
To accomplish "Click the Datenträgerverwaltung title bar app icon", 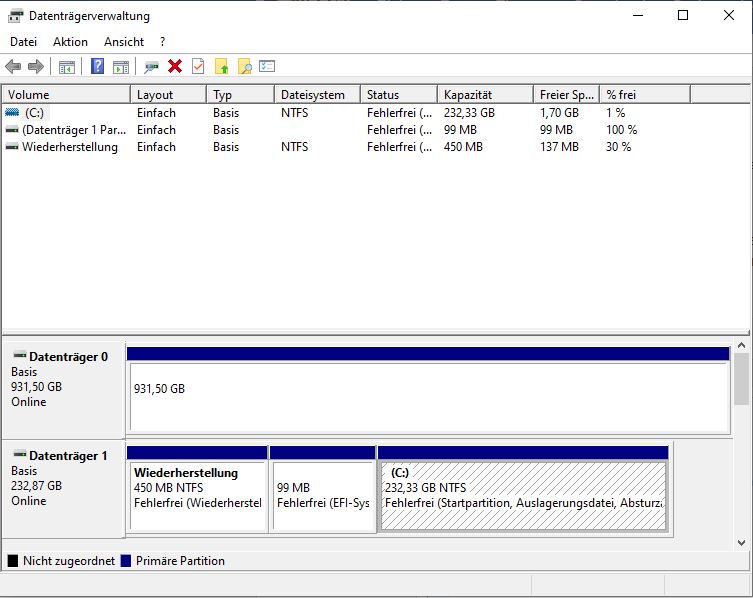I will [x=15, y=16].
